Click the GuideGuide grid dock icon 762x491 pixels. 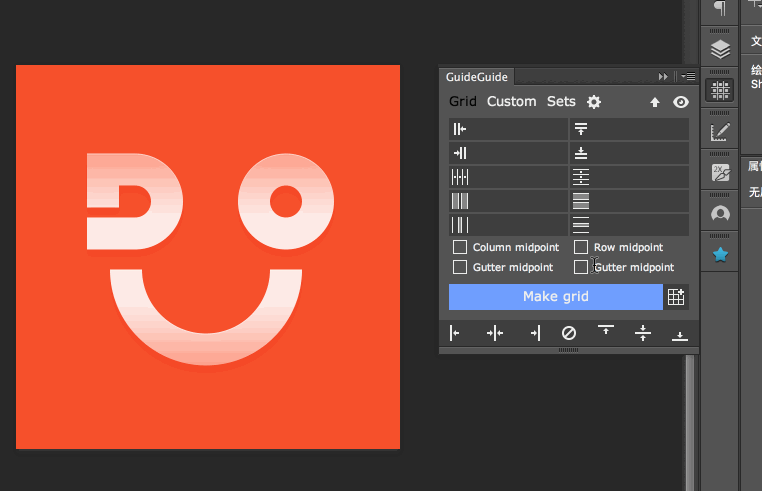(x=720, y=90)
